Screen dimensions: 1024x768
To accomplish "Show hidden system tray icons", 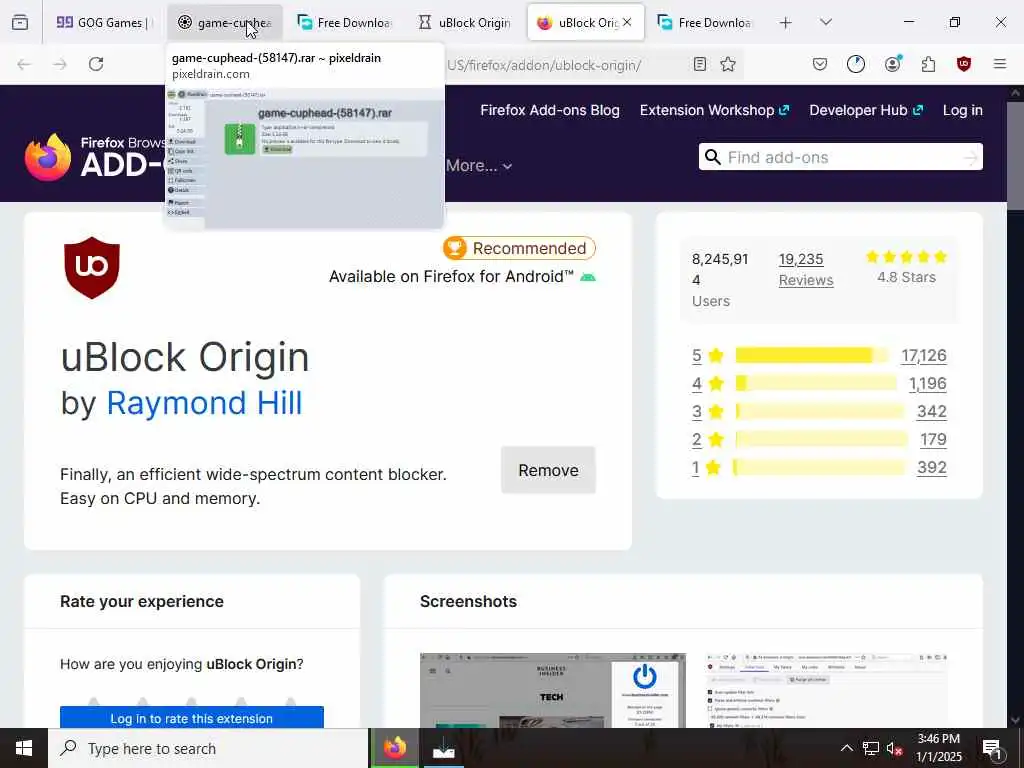I will [846, 748].
